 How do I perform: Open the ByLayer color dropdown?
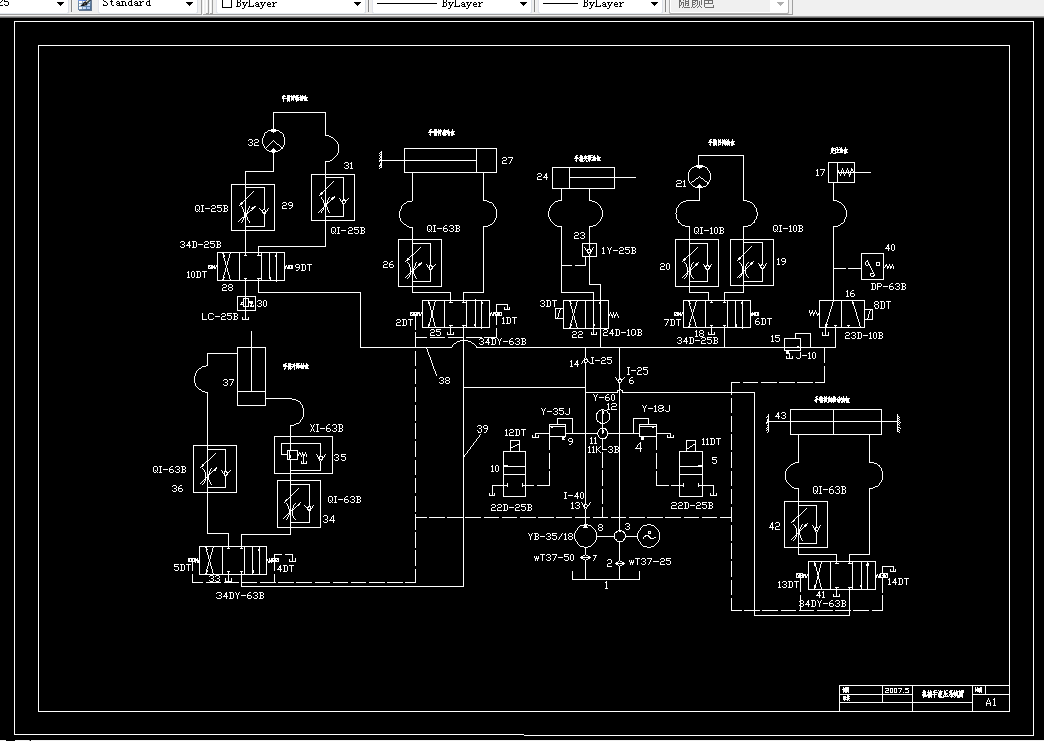pos(357,5)
